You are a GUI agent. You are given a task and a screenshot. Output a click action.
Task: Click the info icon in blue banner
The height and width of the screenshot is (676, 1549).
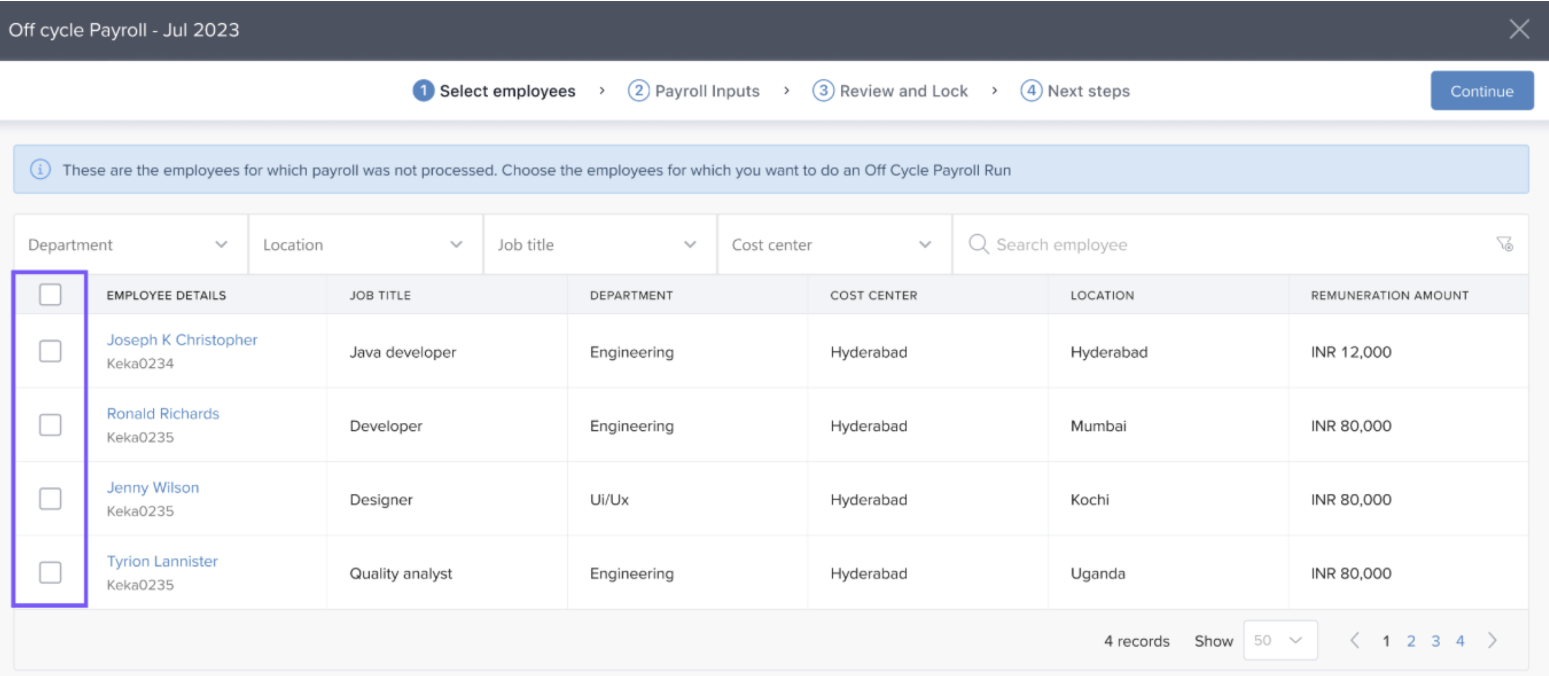[x=41, y=170]
